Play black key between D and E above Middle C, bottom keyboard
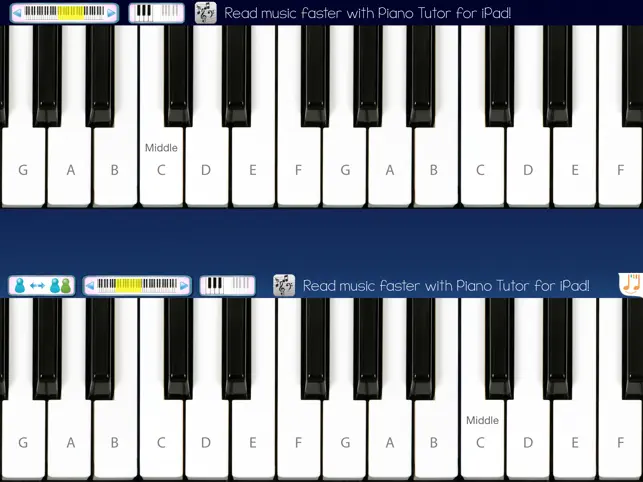The image size is (643, 482). (557, 349)
